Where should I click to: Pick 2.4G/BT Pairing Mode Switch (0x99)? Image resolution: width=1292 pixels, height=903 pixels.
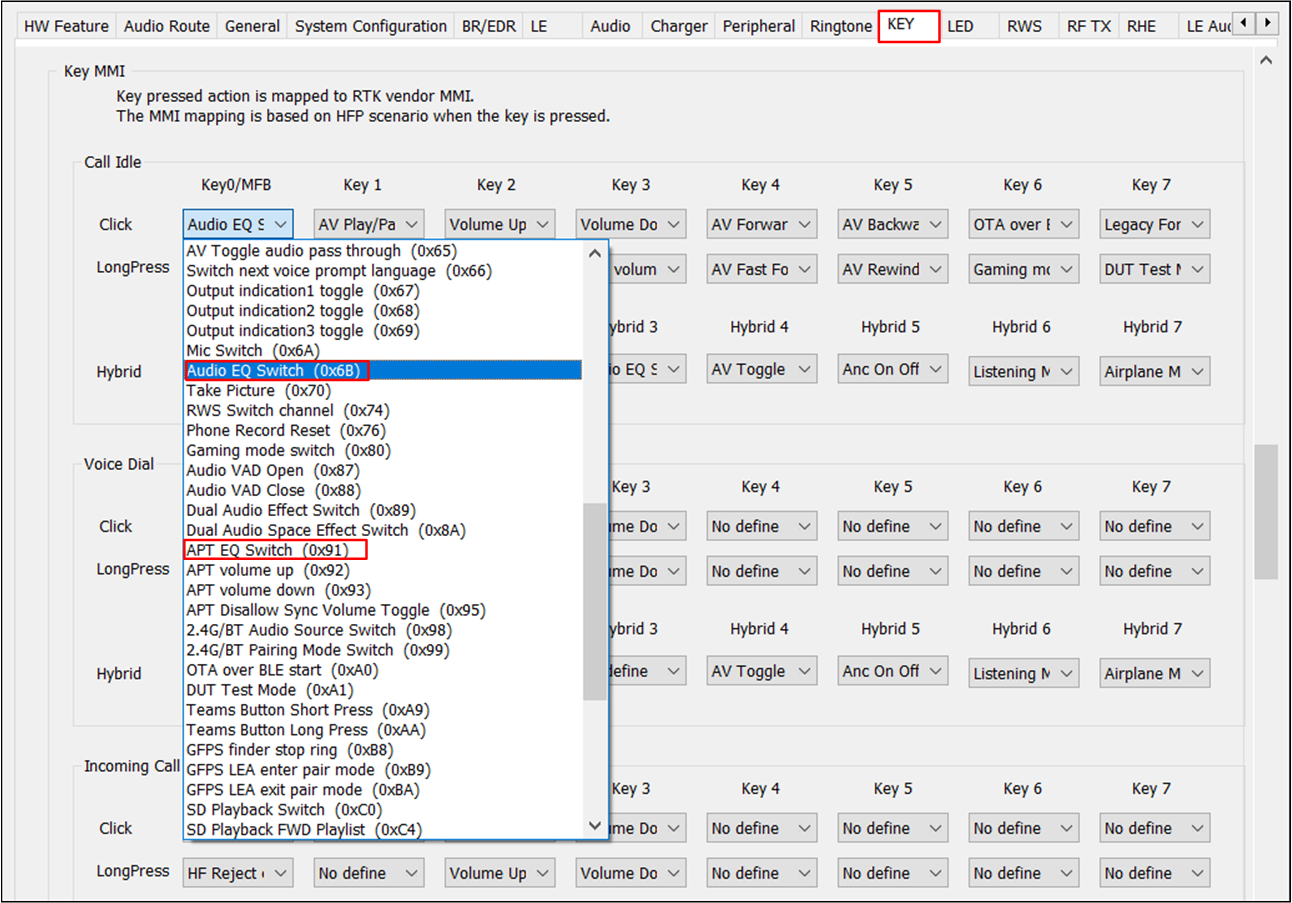tap(383, 650)
